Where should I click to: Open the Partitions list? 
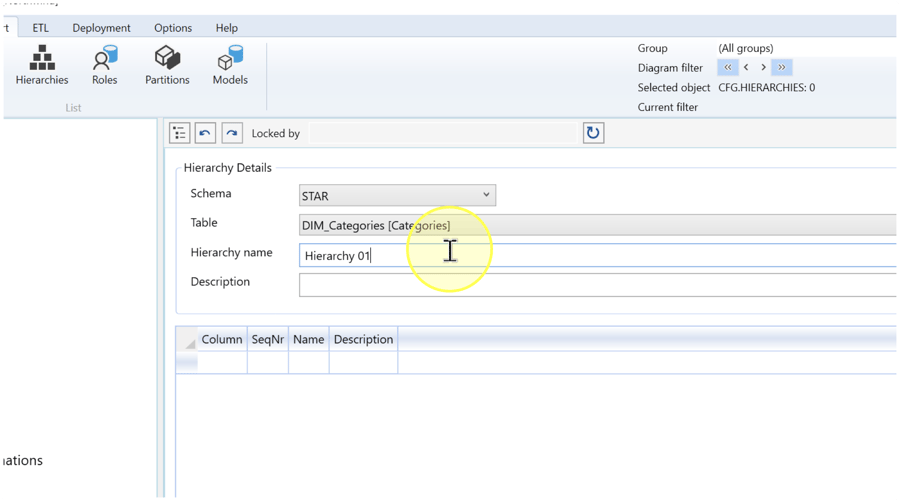tap(167, 65)
